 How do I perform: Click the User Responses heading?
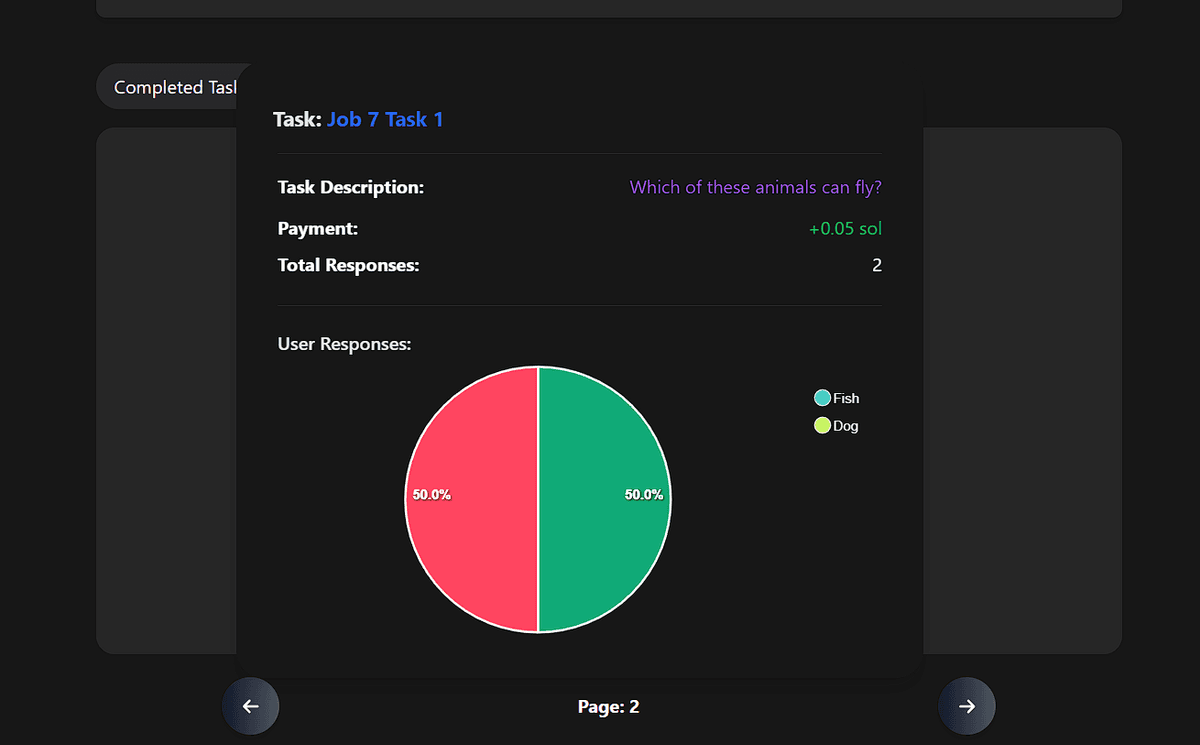pyautogui.click(x=344, y=343)
